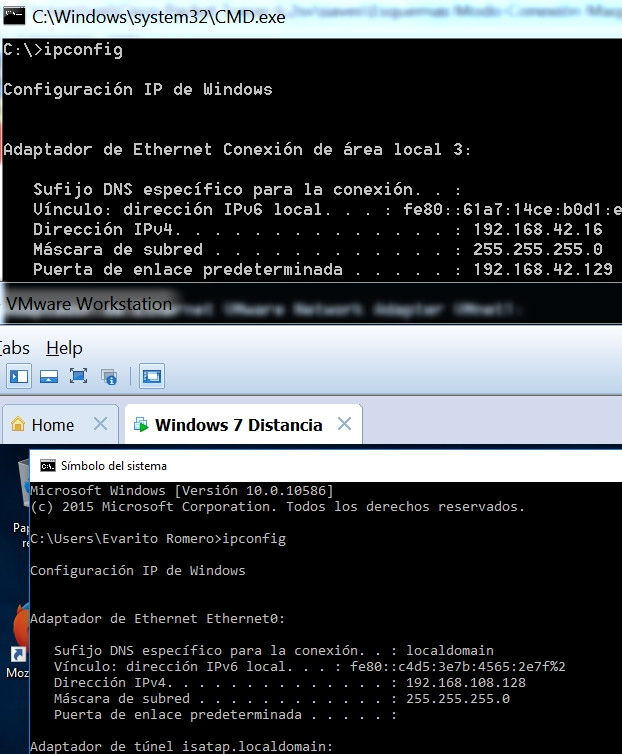Click the guest prompt line with ipconfig
The image size is (622, 754).
tap(158, 539)
